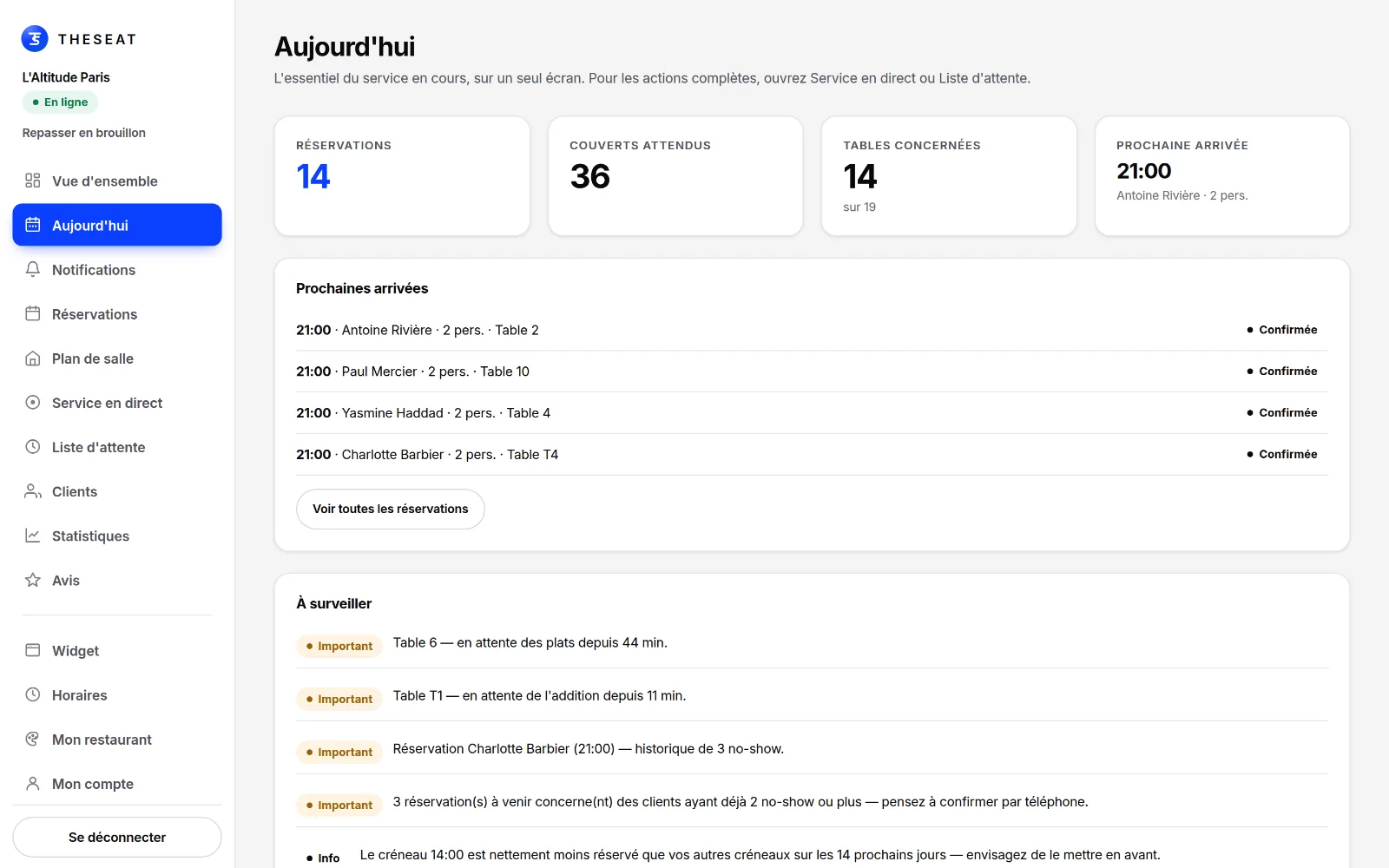Screen dimensions: 1389x868
Task: Click the Vue d'ensemble grid icon
Action: pyautogui.click(x=33, y=181)
